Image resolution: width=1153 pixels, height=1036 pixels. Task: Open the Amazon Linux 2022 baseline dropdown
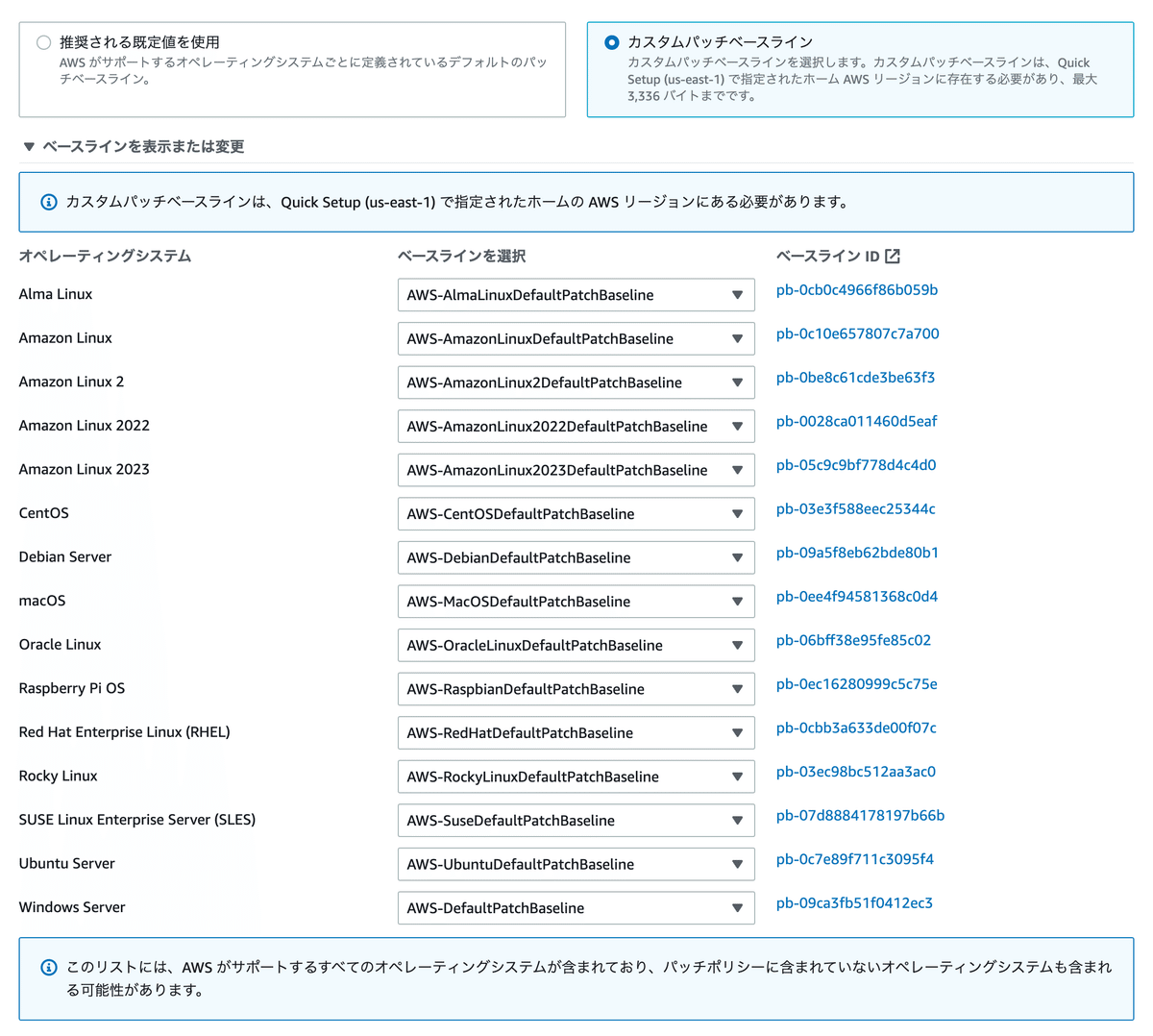pyautogui.click(x=576, y=426)
